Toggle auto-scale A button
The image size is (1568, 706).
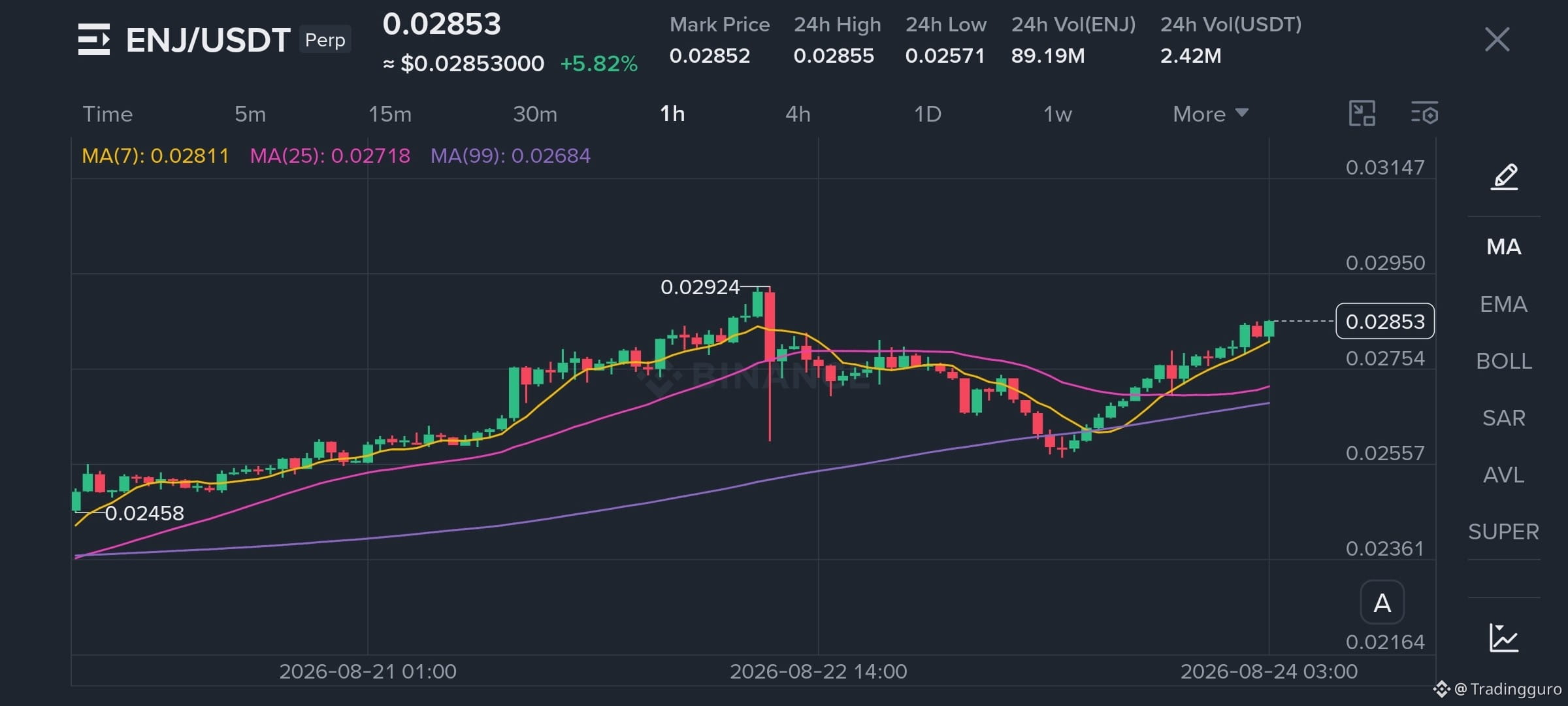point(1382,603)
